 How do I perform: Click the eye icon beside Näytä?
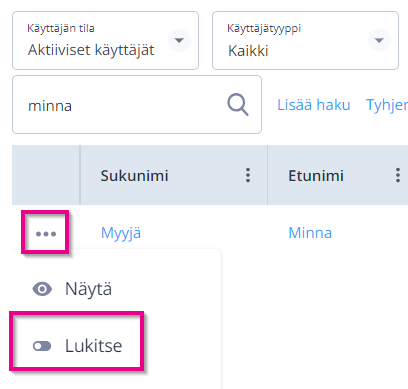click(42, 289)
